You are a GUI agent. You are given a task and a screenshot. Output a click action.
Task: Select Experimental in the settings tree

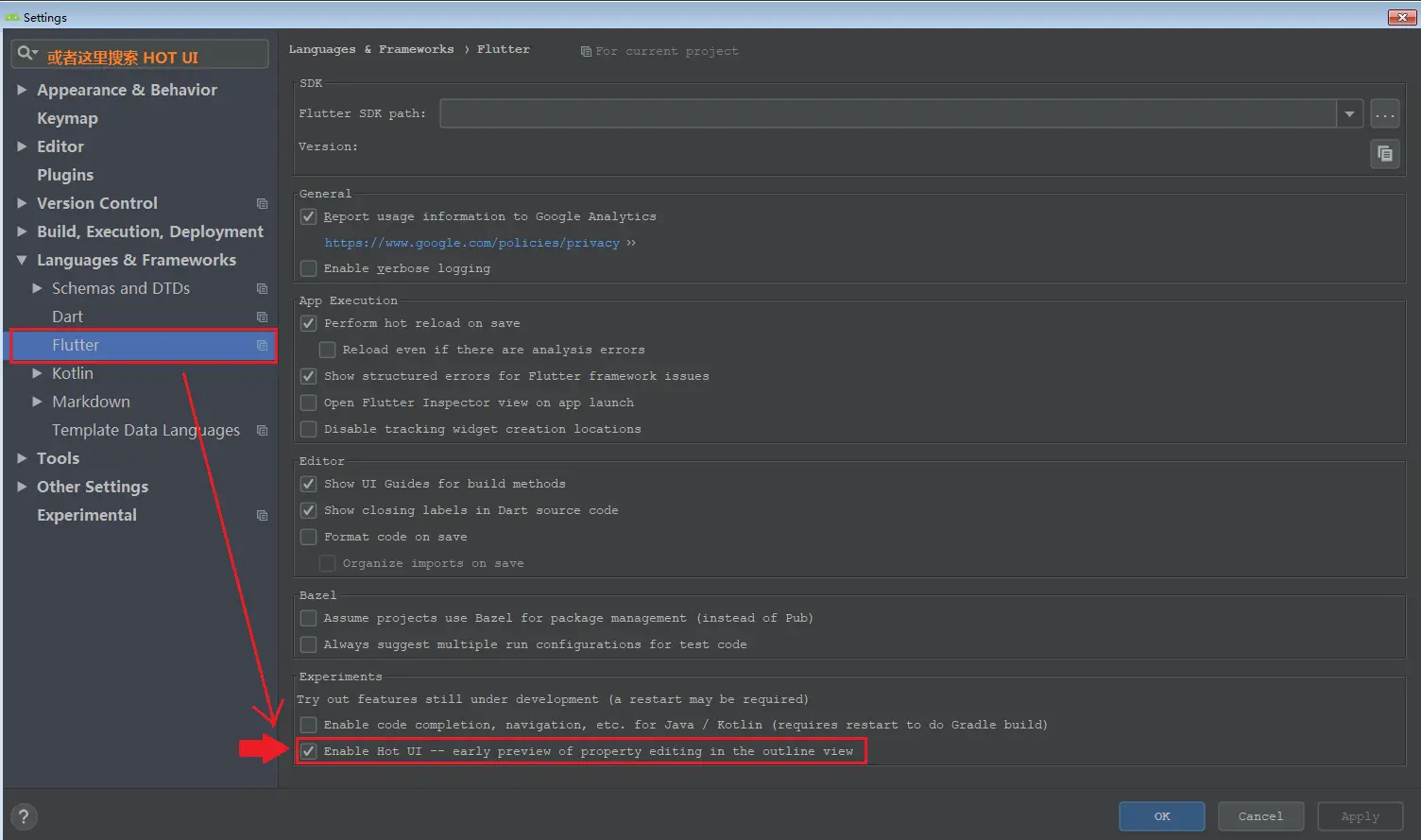(x=87, y=515)
